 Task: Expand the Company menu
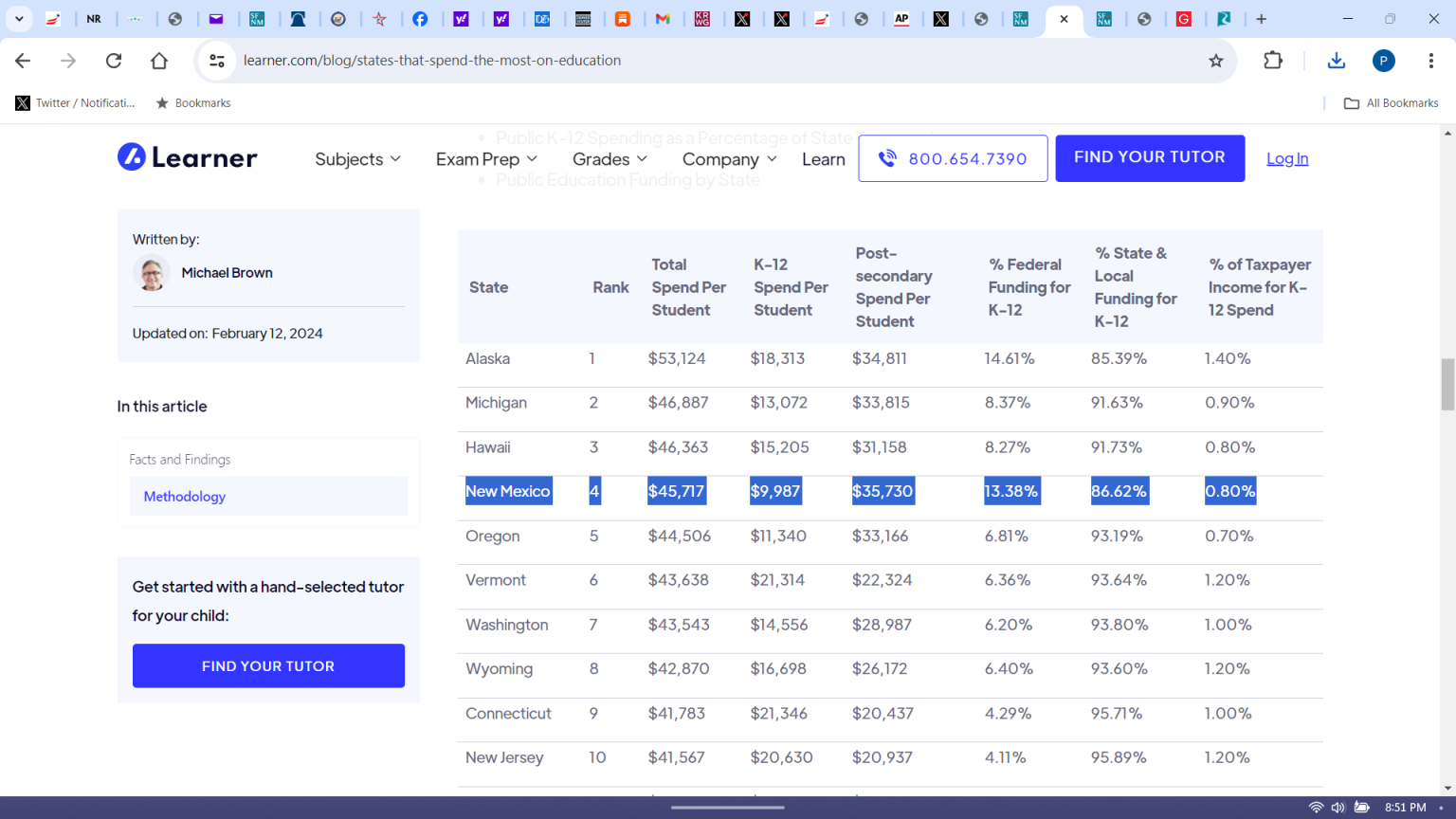coord(729,159)
